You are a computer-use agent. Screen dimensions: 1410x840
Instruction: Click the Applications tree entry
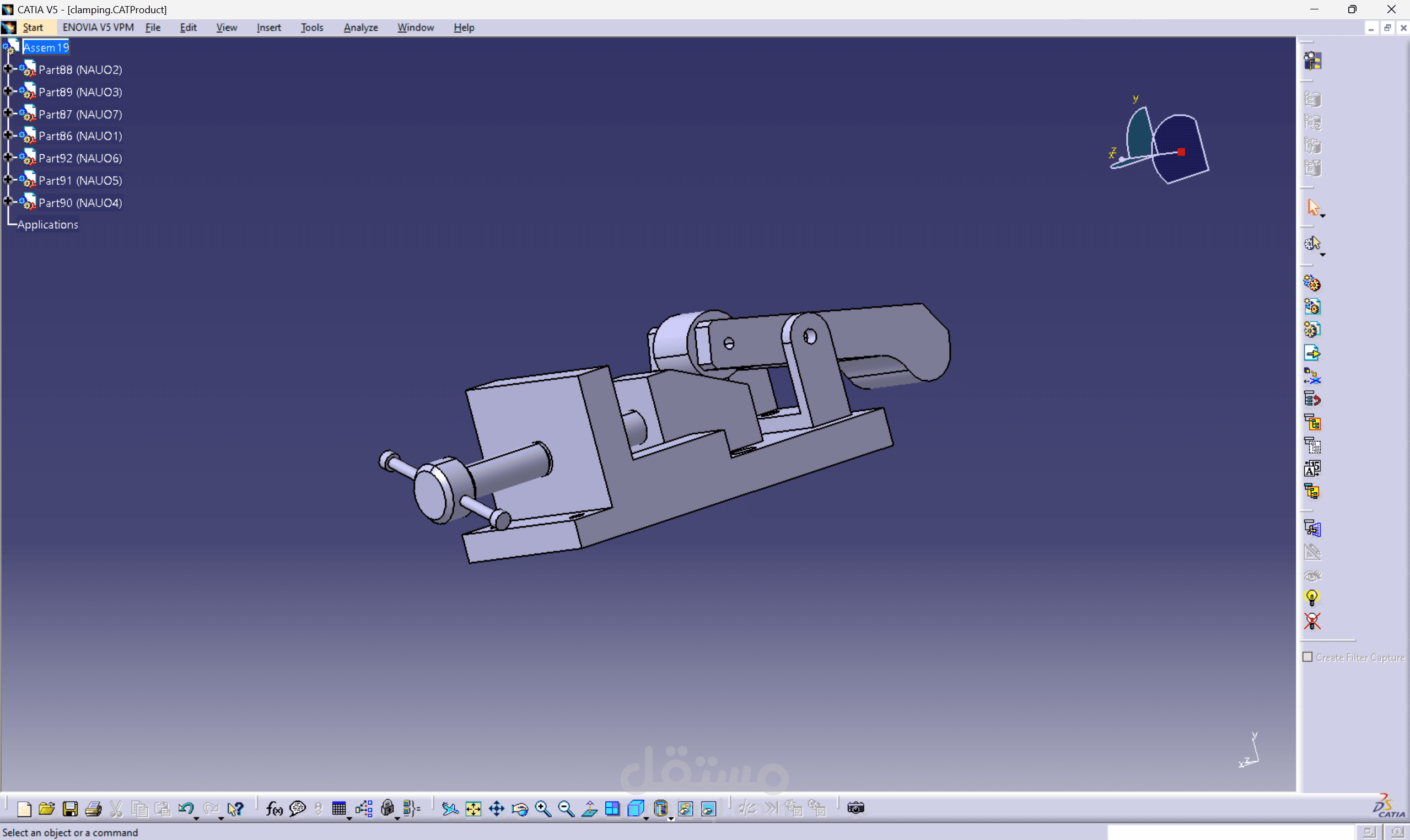pyautogui.click(x=48, y=225)
